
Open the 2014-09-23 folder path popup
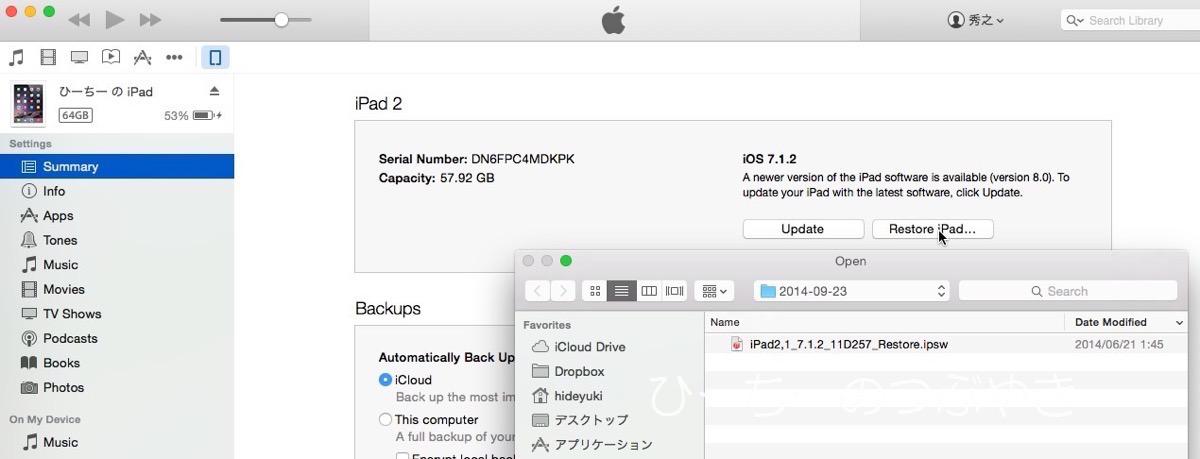click(851, 291)
